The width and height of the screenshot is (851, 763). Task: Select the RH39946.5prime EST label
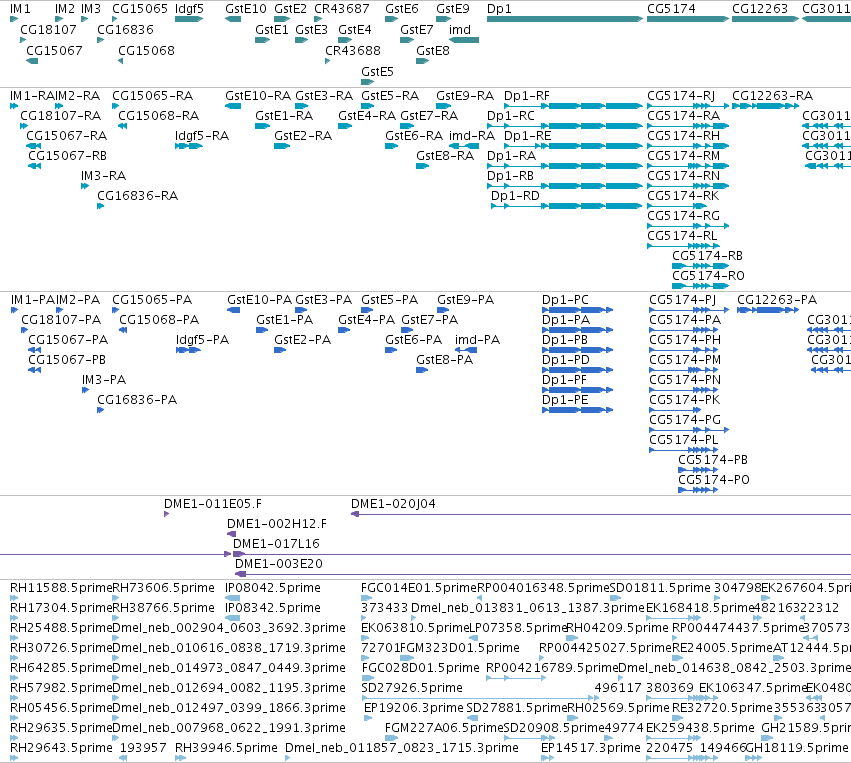tap(226, 748)
